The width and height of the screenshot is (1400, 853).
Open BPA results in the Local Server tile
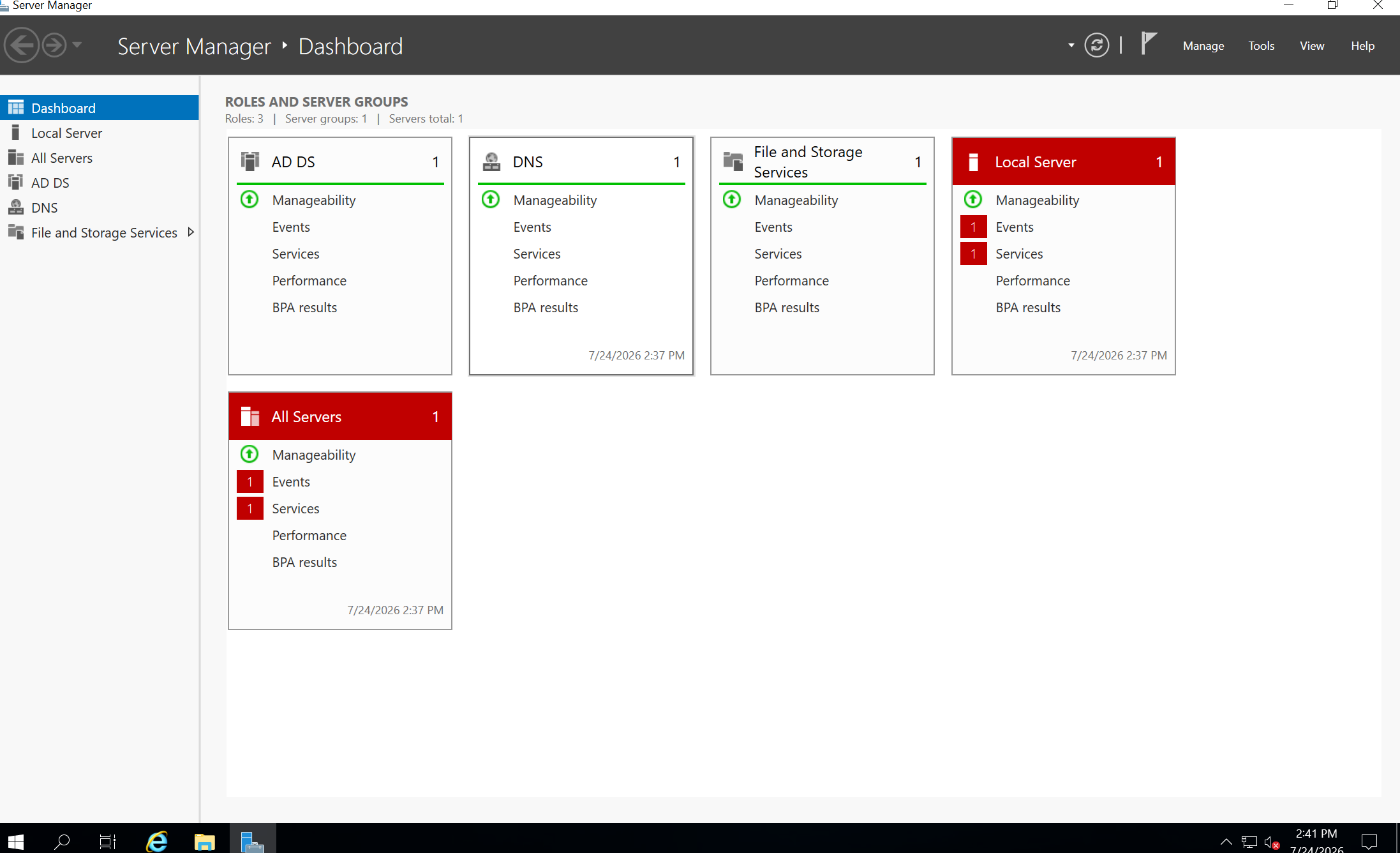(1028, 308)
